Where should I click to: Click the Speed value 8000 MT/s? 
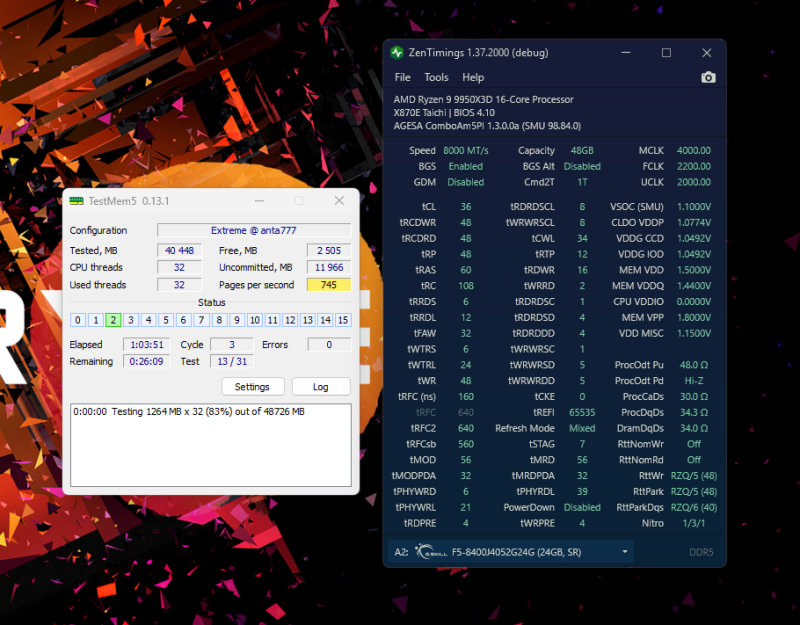[x=465, y=151]
